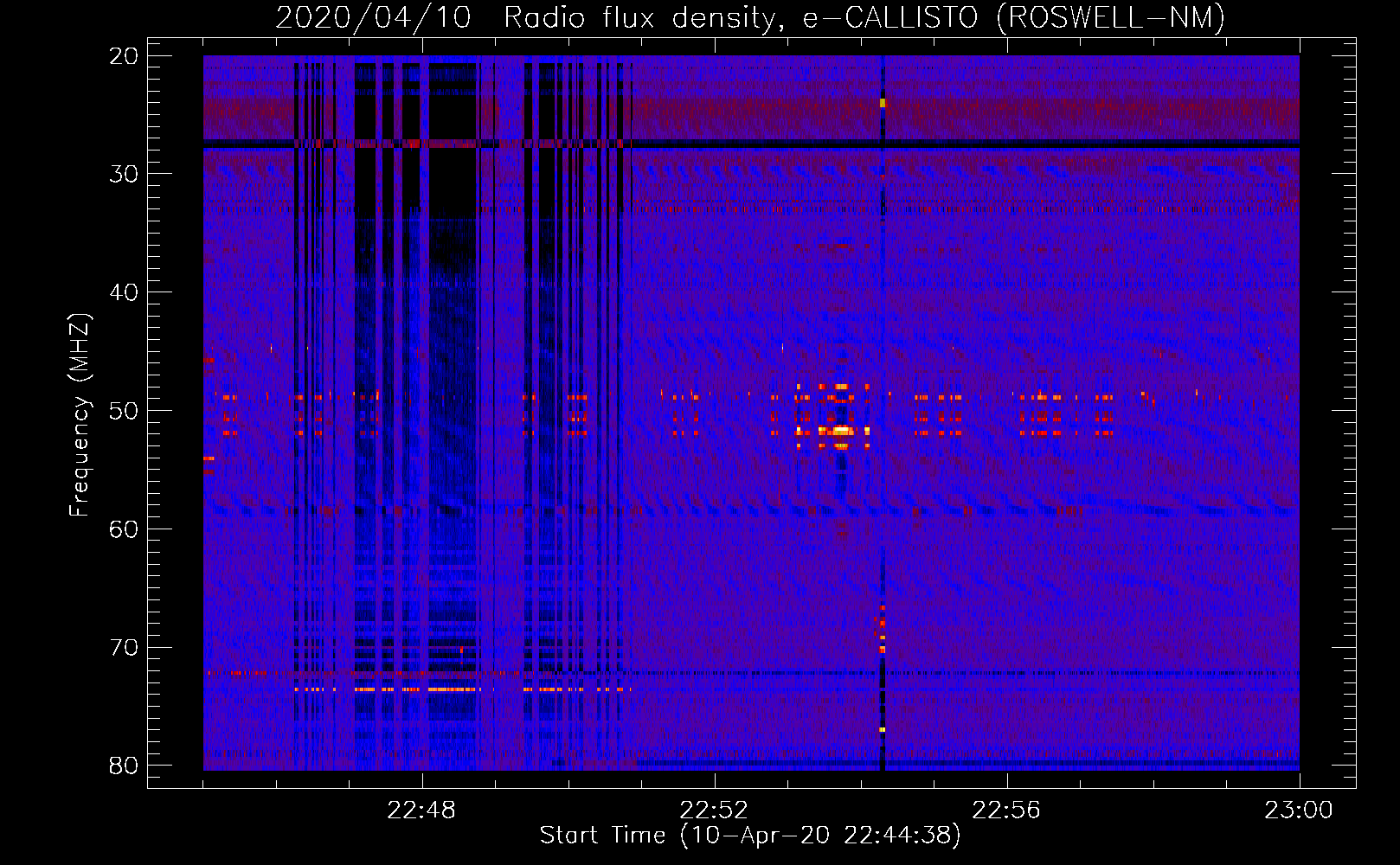The height and width of the screenshot is (865, 1400).
Task: Click the "40" frequency tick label
Action: click(x=124, y=292)
